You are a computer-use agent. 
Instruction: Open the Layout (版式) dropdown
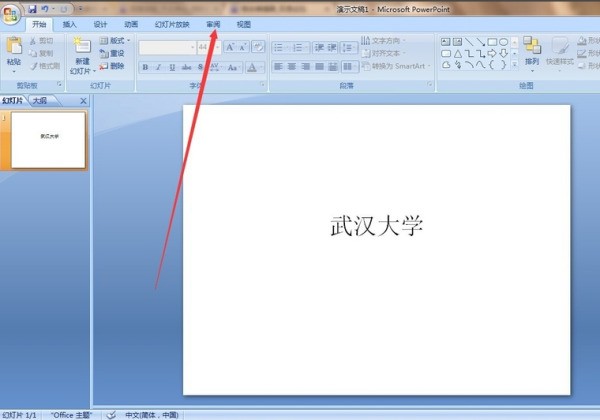tap(116, 40)
